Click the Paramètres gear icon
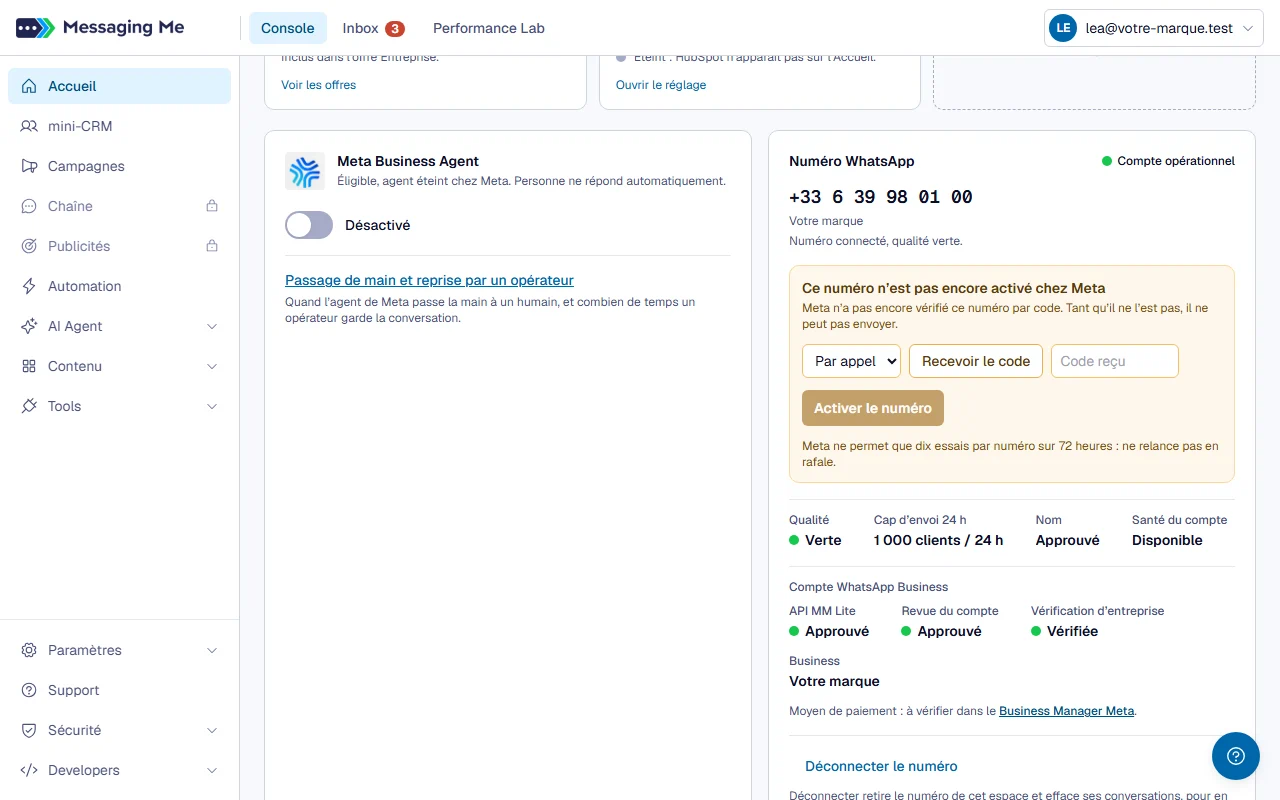This screenshot has height=800, width=1280. click(x=29, y=650)
